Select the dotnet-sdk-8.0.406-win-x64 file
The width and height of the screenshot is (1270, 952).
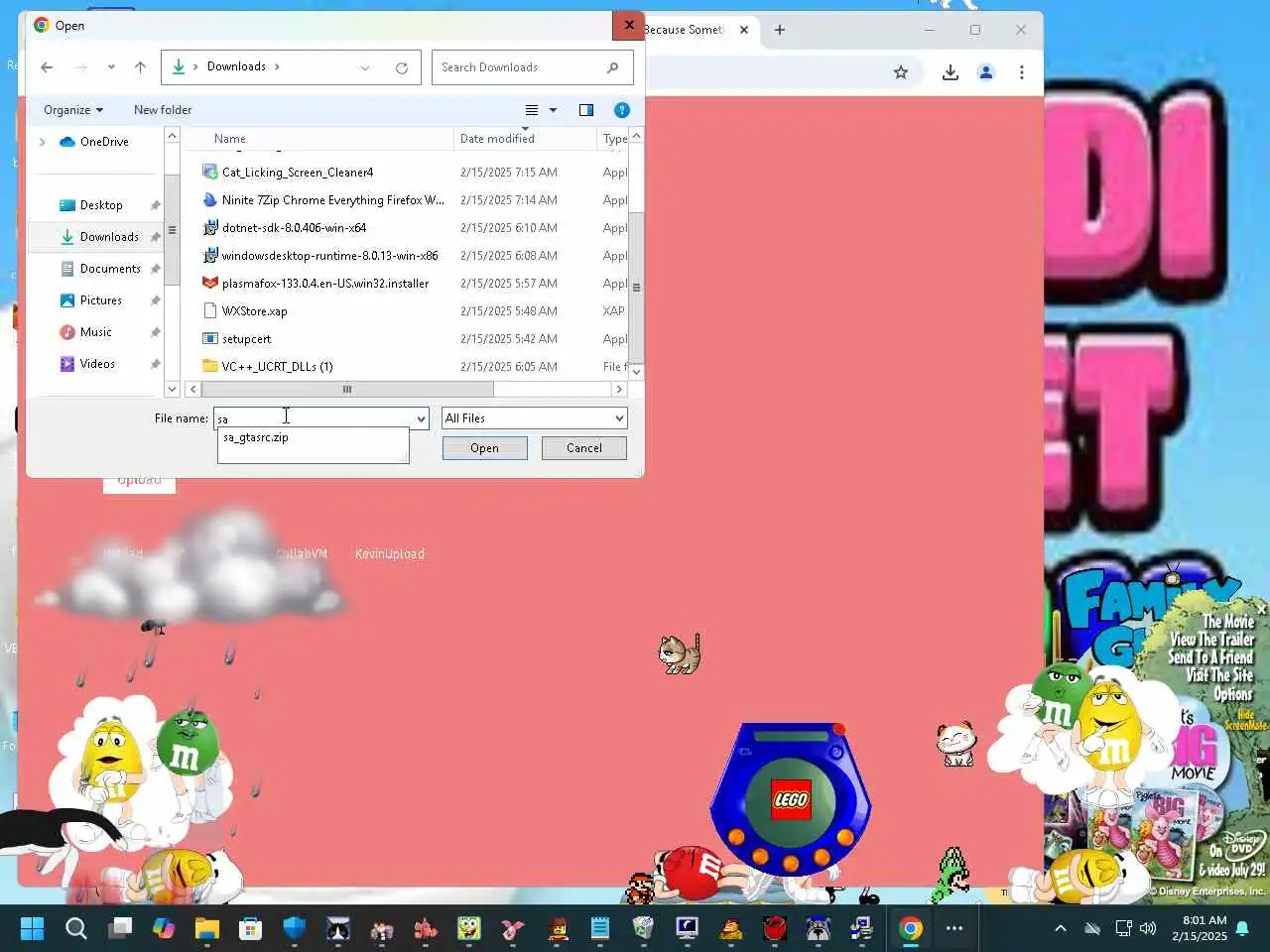[294, 228]
